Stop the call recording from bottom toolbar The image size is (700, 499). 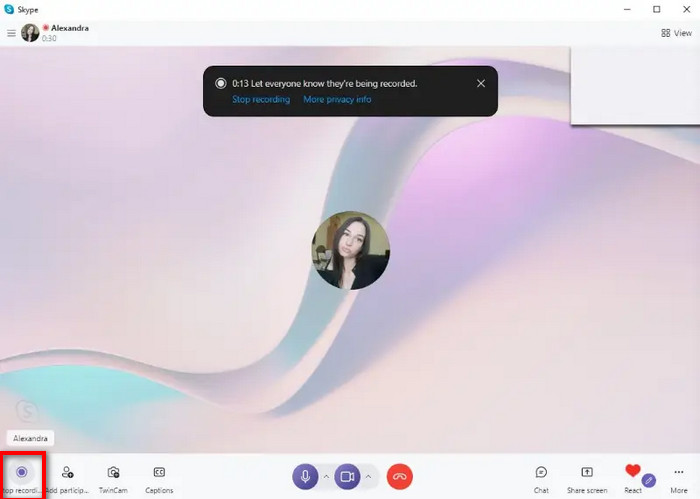pos(22,473)
